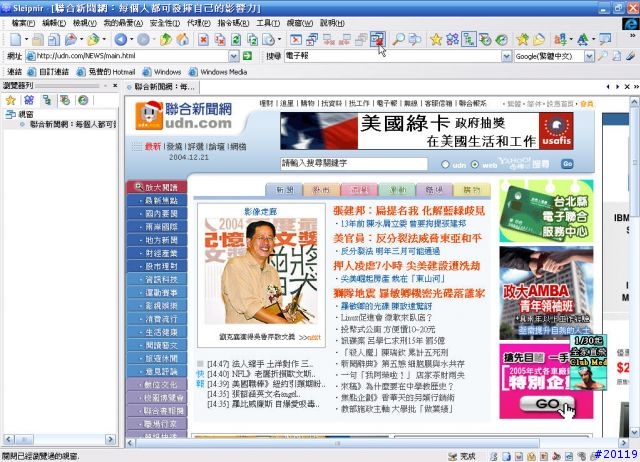Click the Refresh all pages icon
Screen dimensions: 640x462
(252, 39)
